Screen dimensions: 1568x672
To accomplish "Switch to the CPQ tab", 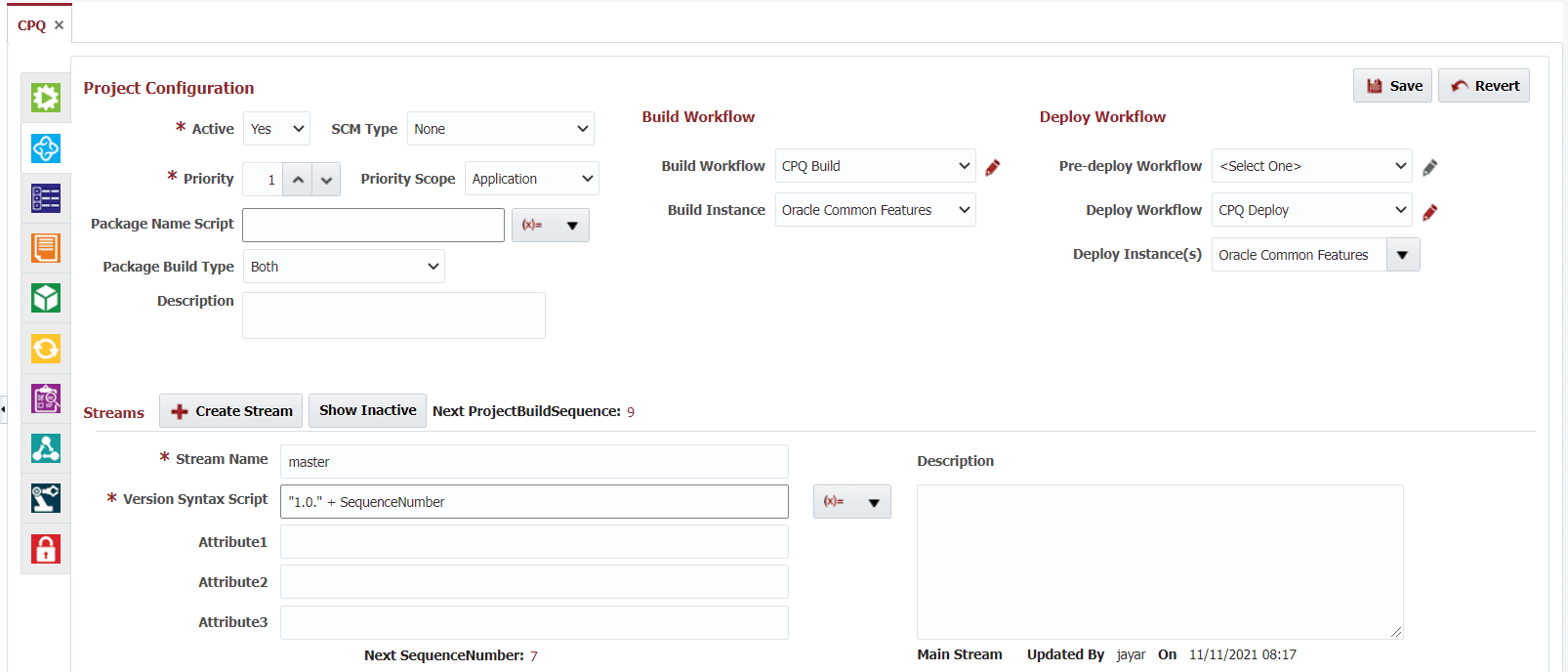I will tap(31, 25).
